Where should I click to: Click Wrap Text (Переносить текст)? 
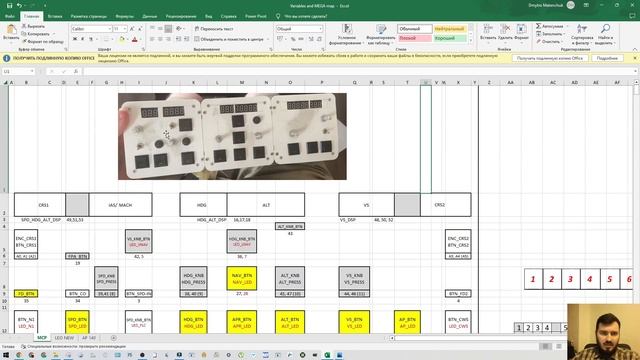[213, 29]
